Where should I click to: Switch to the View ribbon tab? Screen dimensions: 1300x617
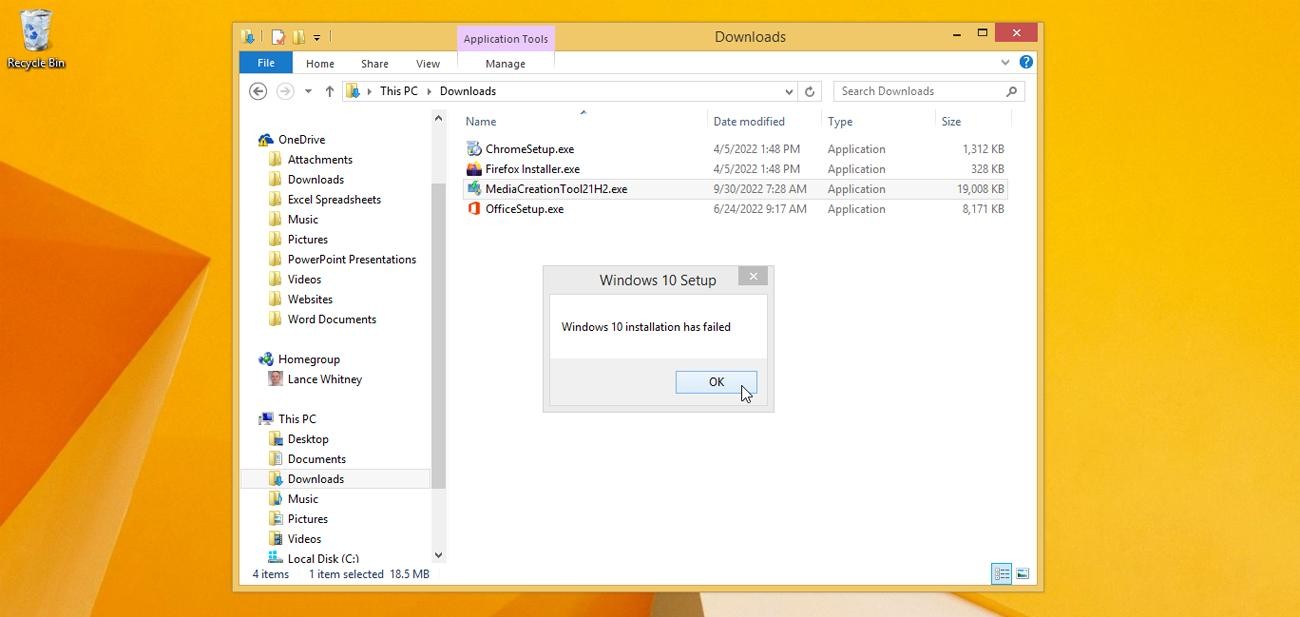coord(428,63)
